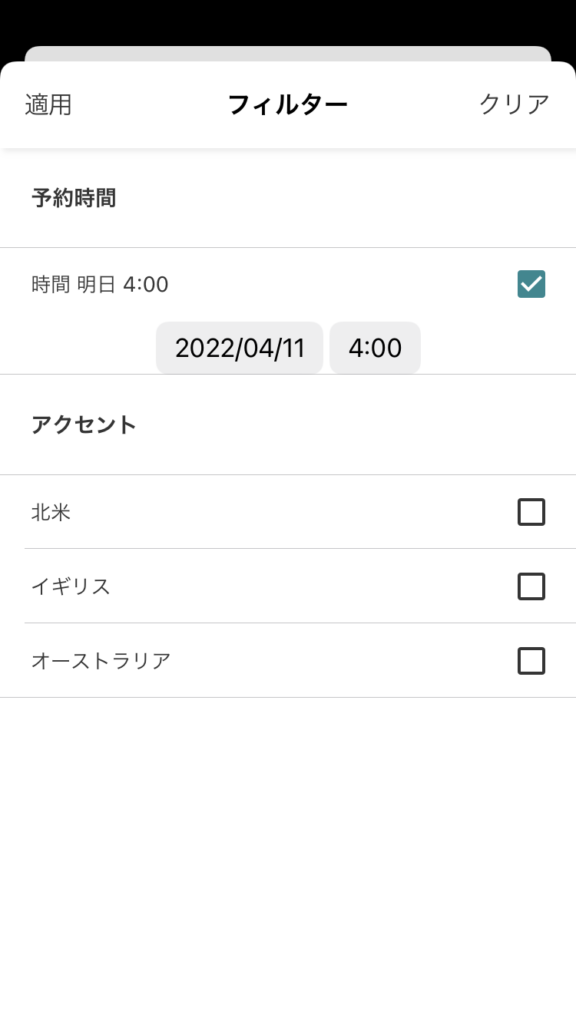Check the イギリス accent checkbox
This screenshot has width=576, height=1024.
(532, 586)
